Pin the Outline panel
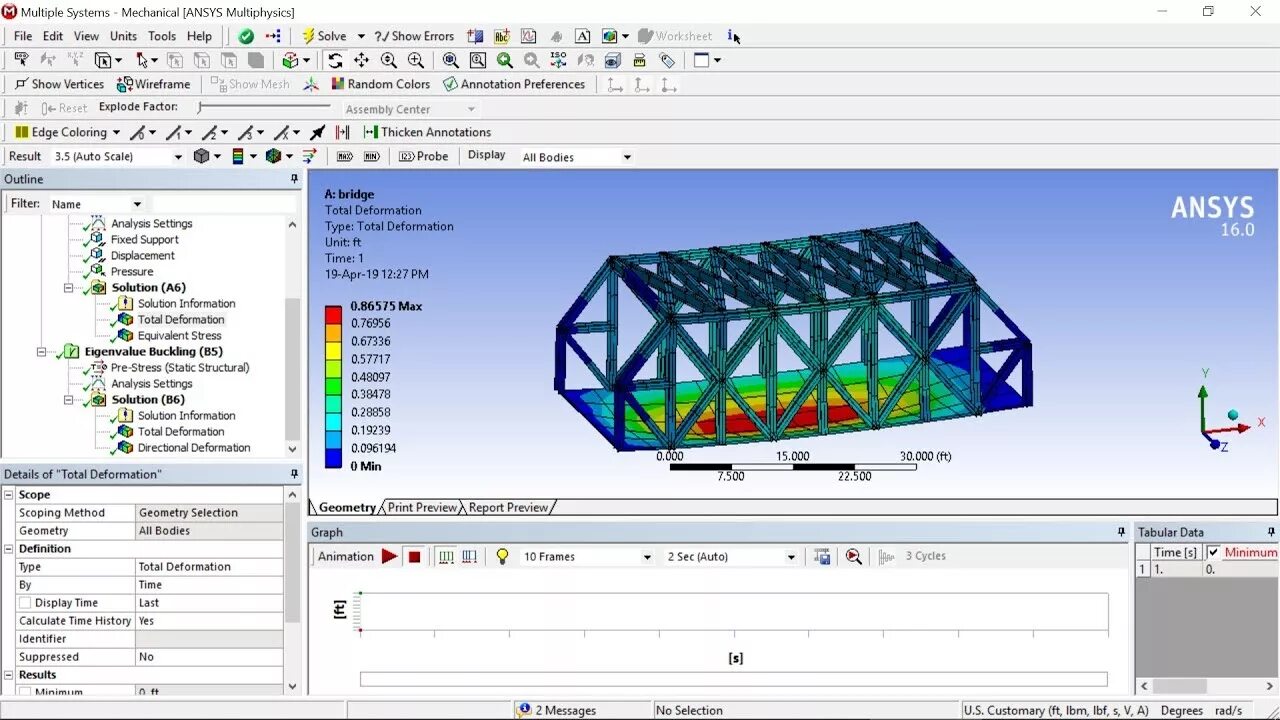This screenshot has width=1280, height=720. (294, 179)
